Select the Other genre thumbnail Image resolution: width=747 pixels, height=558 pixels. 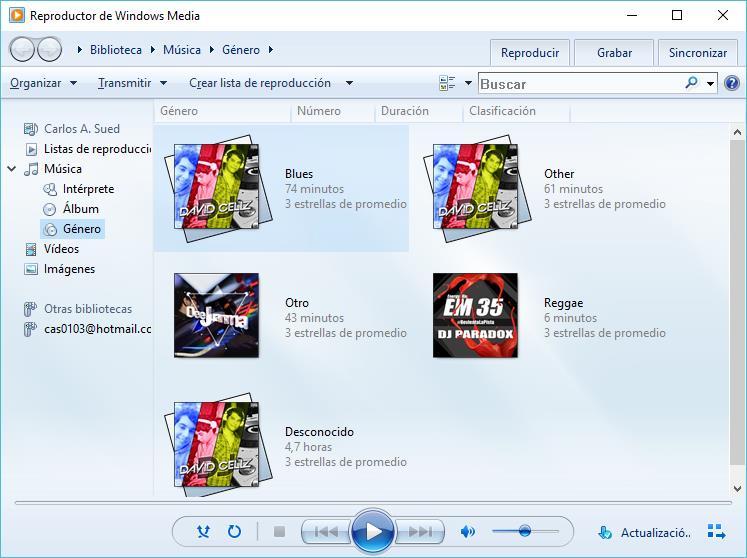coord(477,188)
